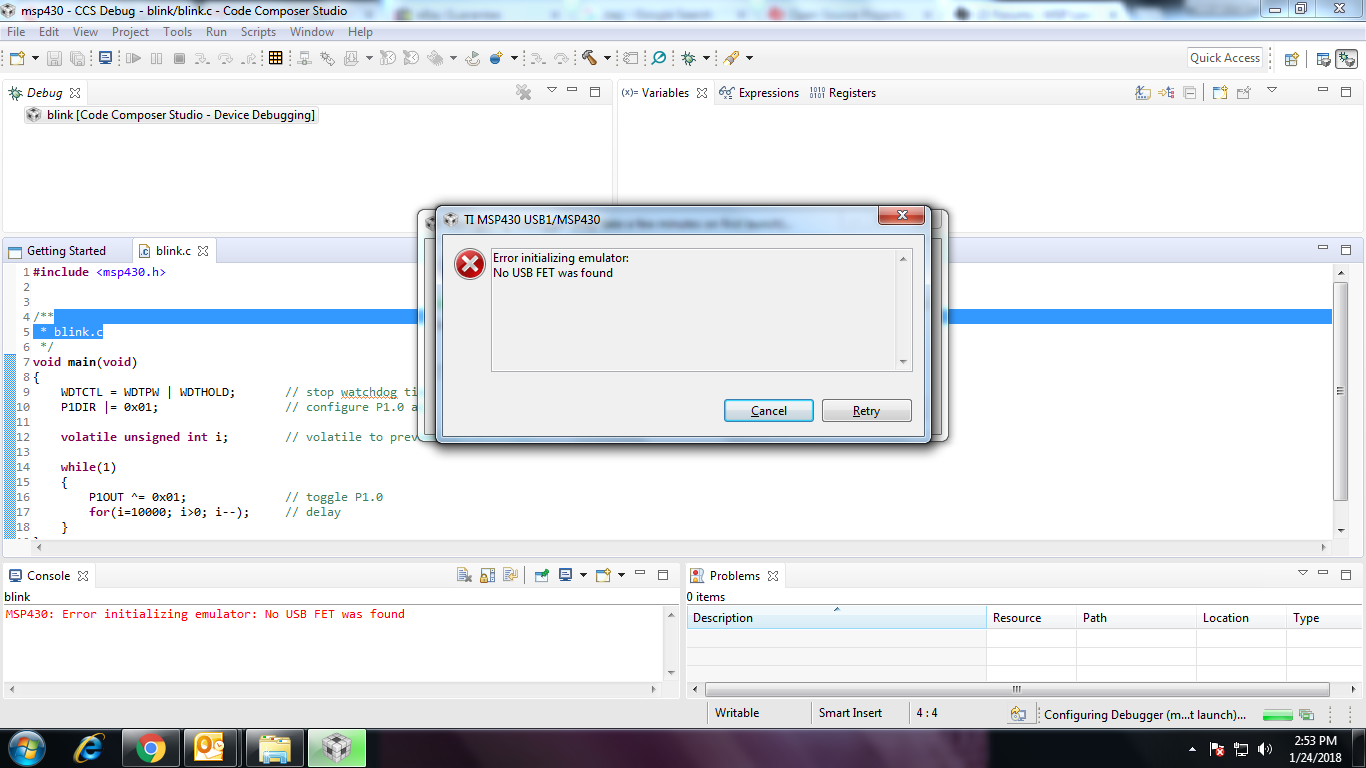Click the blue monitor toolbar icon
The width and height of the screenshot is (1366, 768).
105,58
